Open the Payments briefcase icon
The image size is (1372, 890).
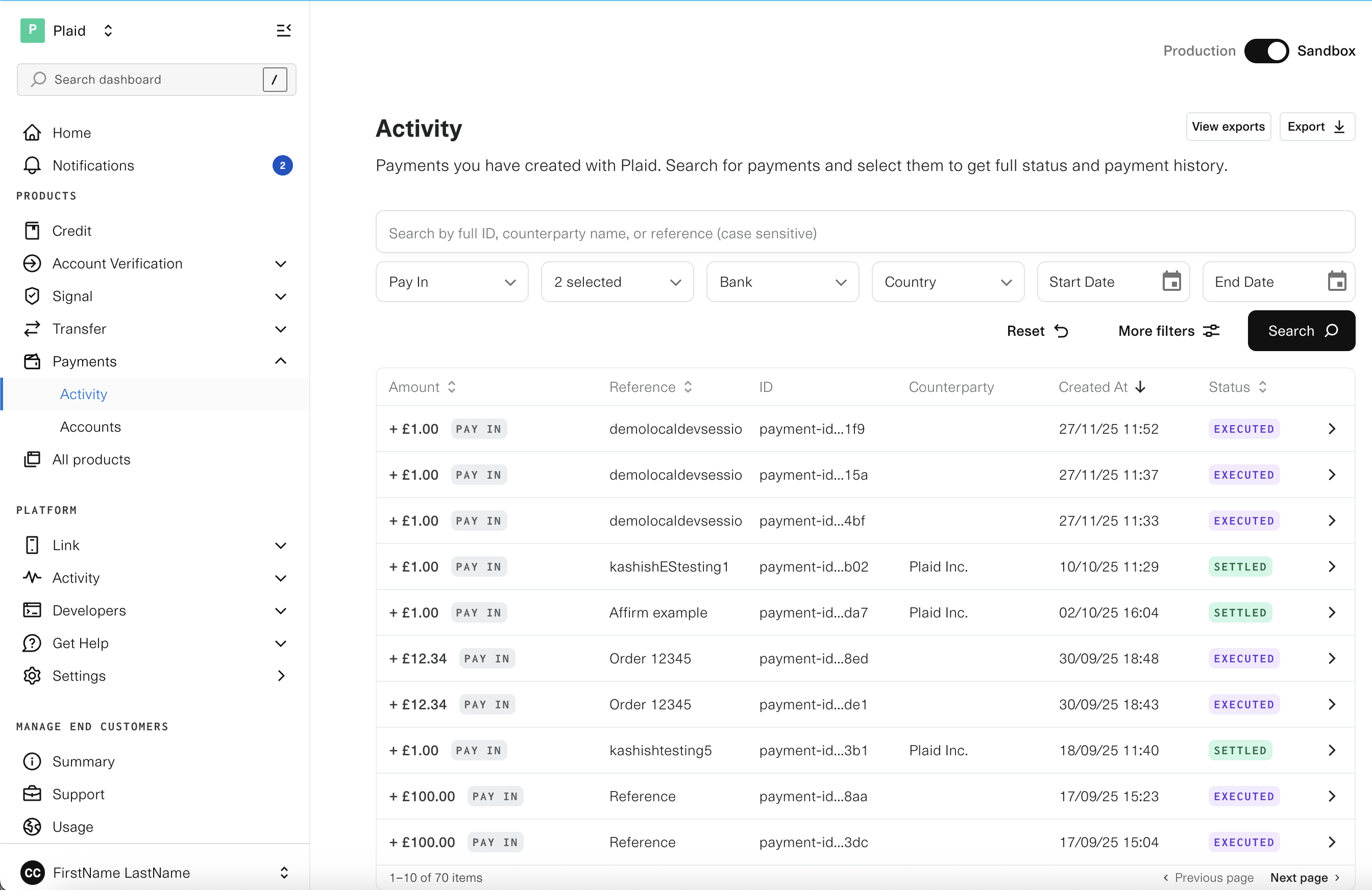[32, 361]
